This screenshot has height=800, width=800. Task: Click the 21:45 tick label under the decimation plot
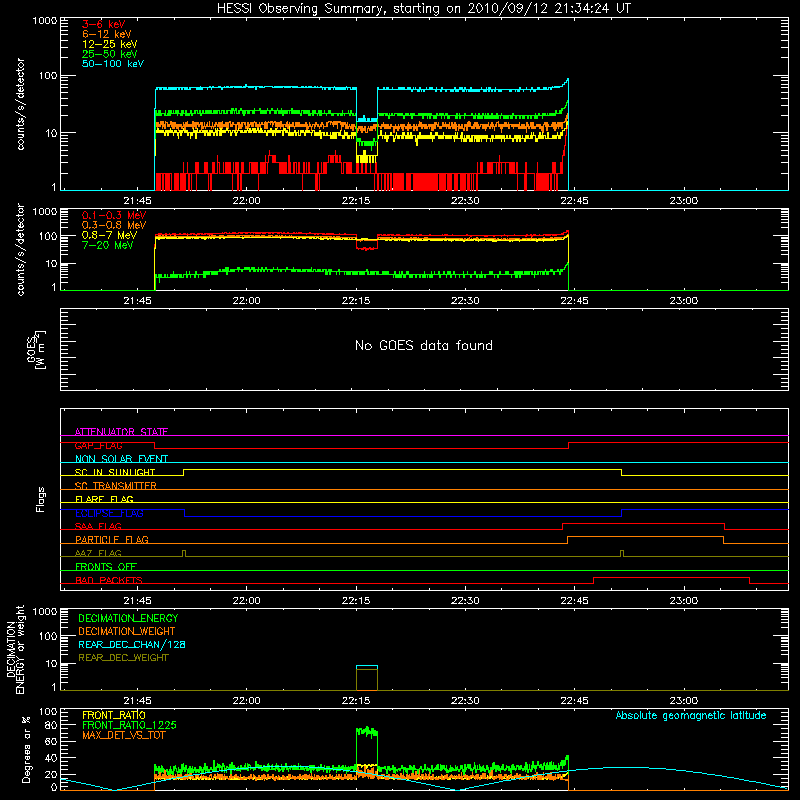pos(137,701)
